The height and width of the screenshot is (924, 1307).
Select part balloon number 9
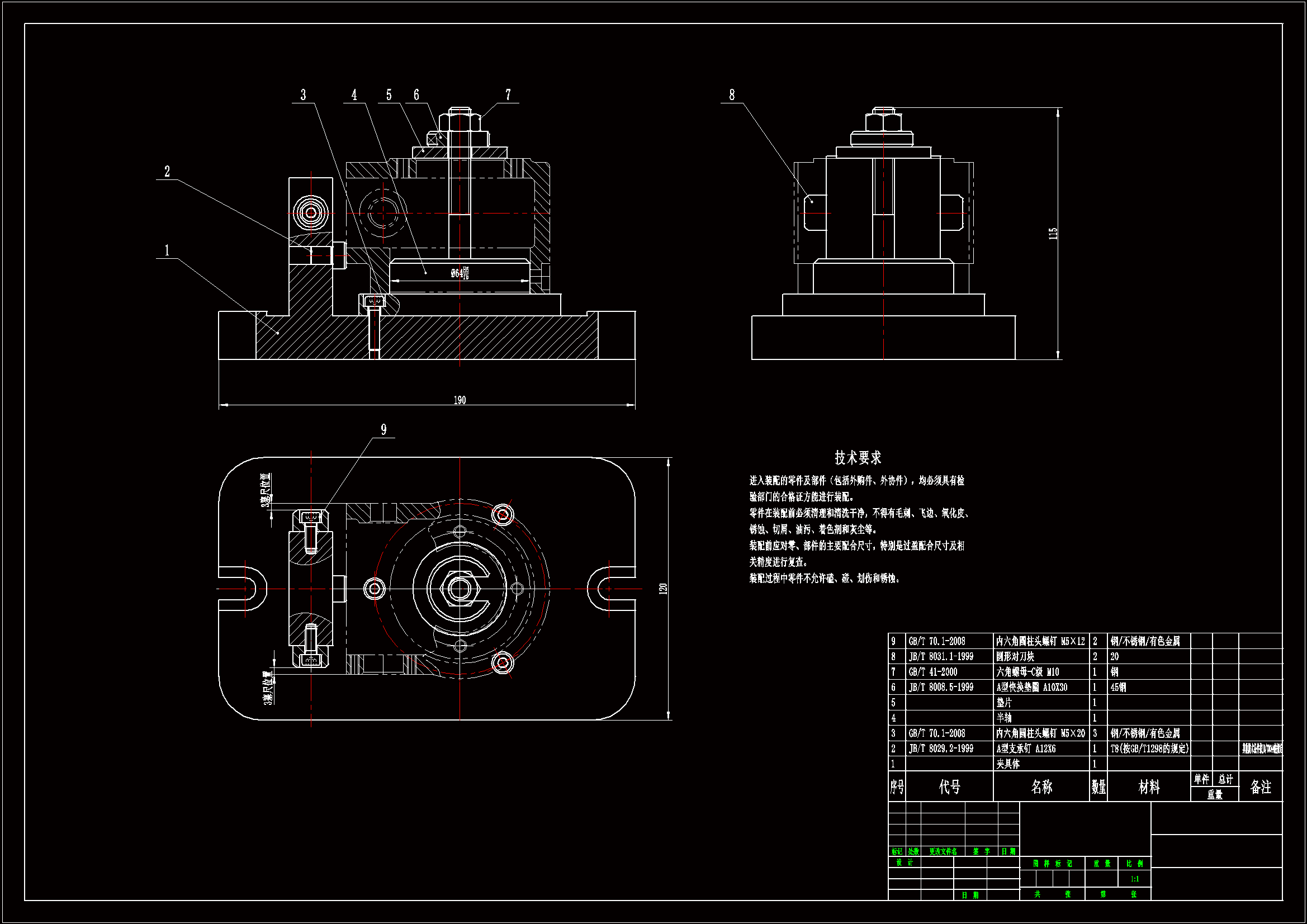(x=383, y=429)
